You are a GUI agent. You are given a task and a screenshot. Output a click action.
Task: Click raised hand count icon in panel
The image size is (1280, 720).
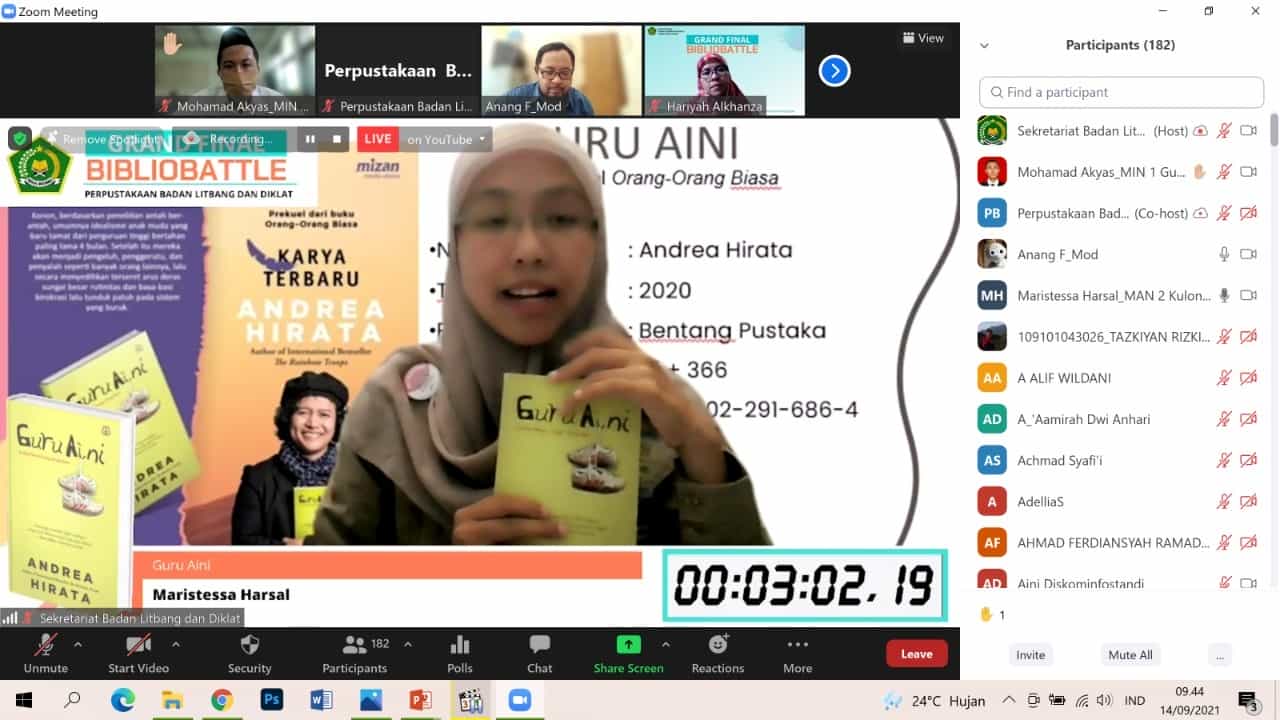[x=986, y=615]
